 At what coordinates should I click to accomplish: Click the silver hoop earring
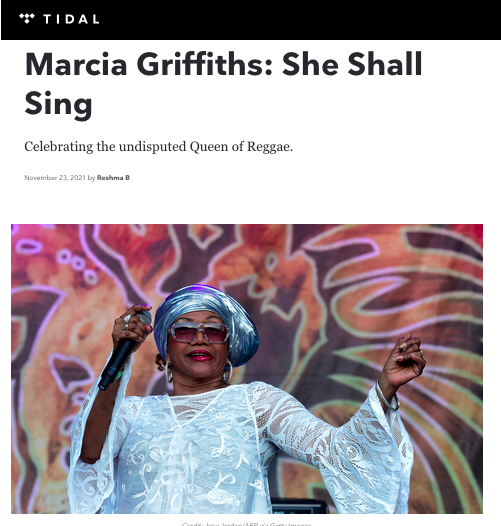point(228,372)
